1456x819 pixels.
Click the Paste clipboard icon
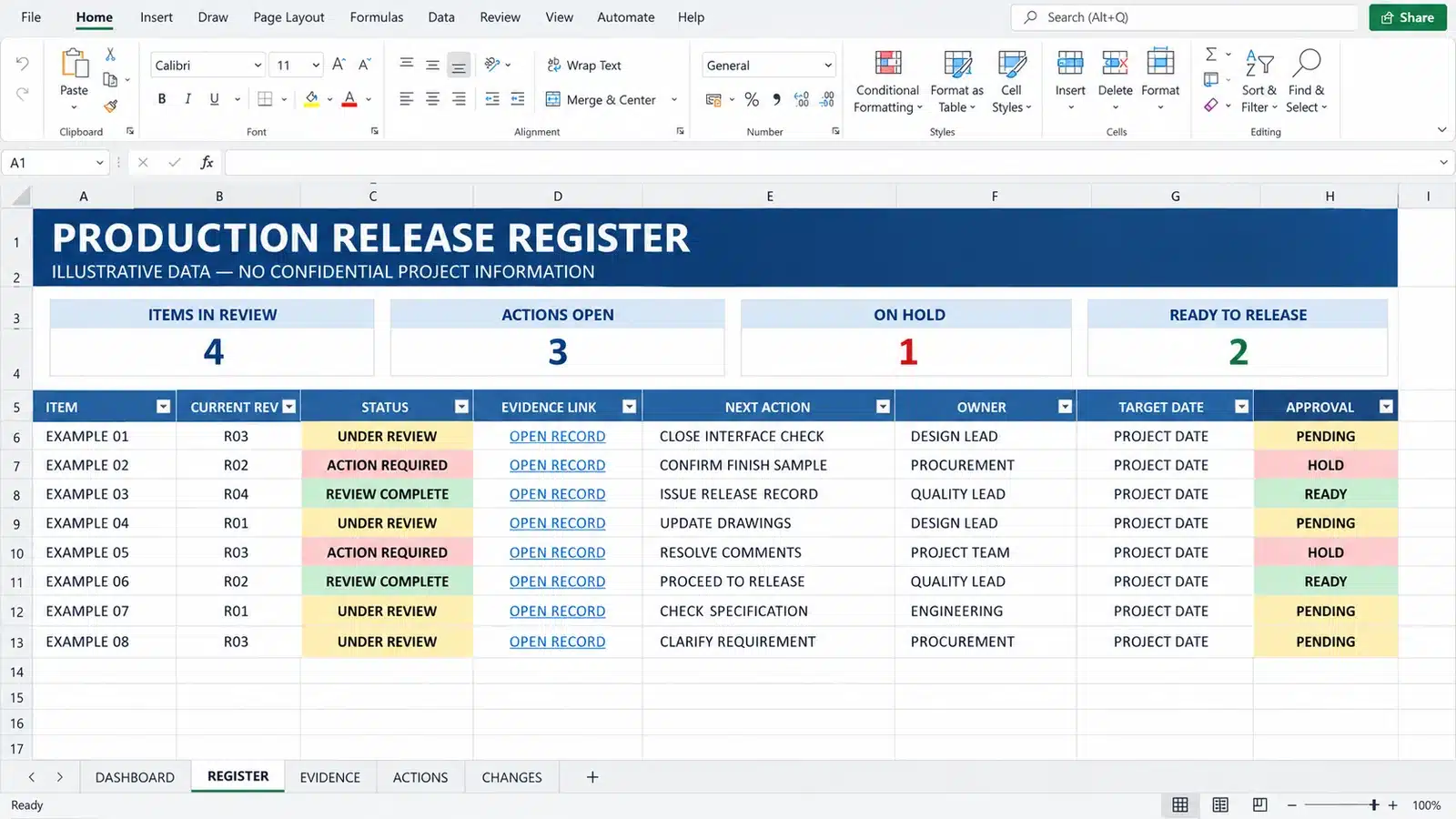(75, 64)
